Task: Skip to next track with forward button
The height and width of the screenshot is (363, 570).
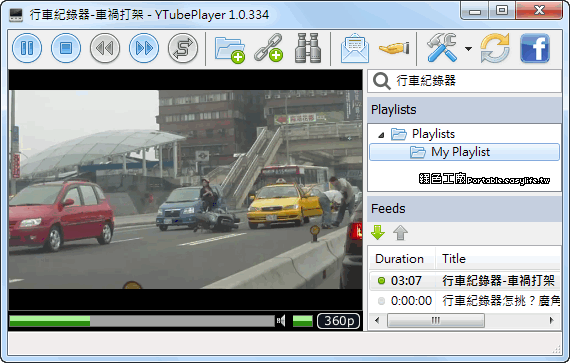Action: (x=144, y=48)
